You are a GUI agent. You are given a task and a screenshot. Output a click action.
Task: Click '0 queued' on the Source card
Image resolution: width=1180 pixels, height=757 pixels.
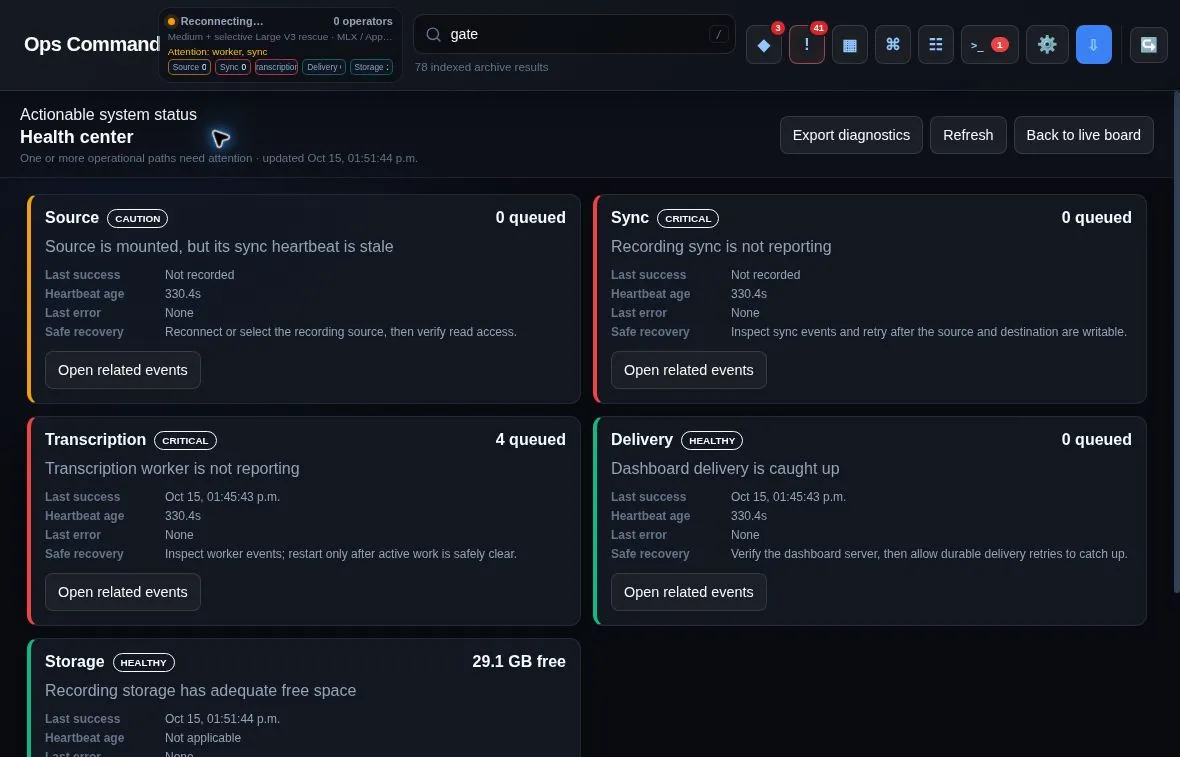point(531,217)
